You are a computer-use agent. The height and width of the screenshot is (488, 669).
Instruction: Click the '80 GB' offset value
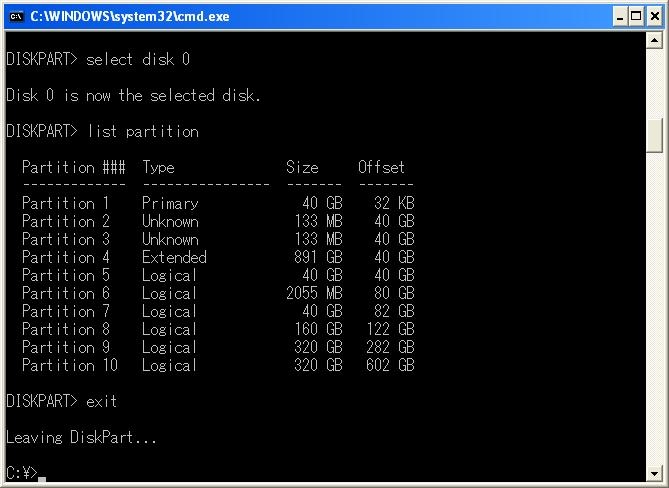[394, 293]
